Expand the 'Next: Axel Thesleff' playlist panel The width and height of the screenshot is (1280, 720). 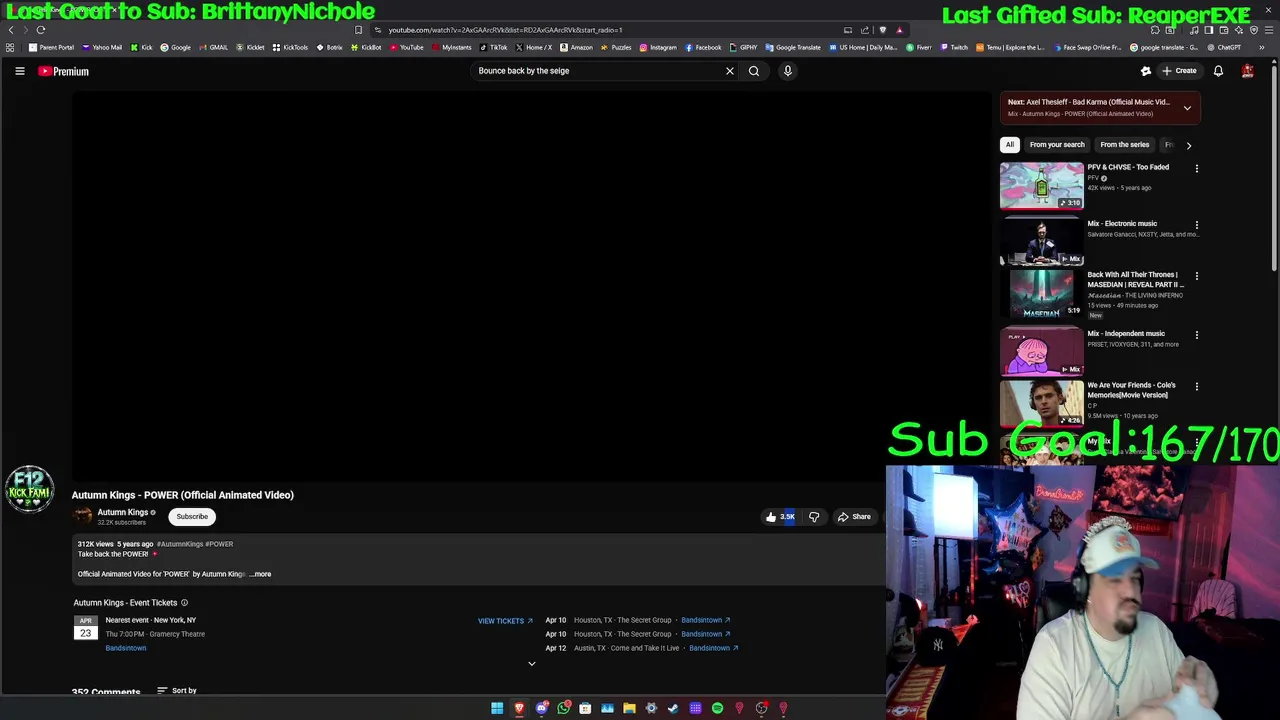click(1187, 108)
